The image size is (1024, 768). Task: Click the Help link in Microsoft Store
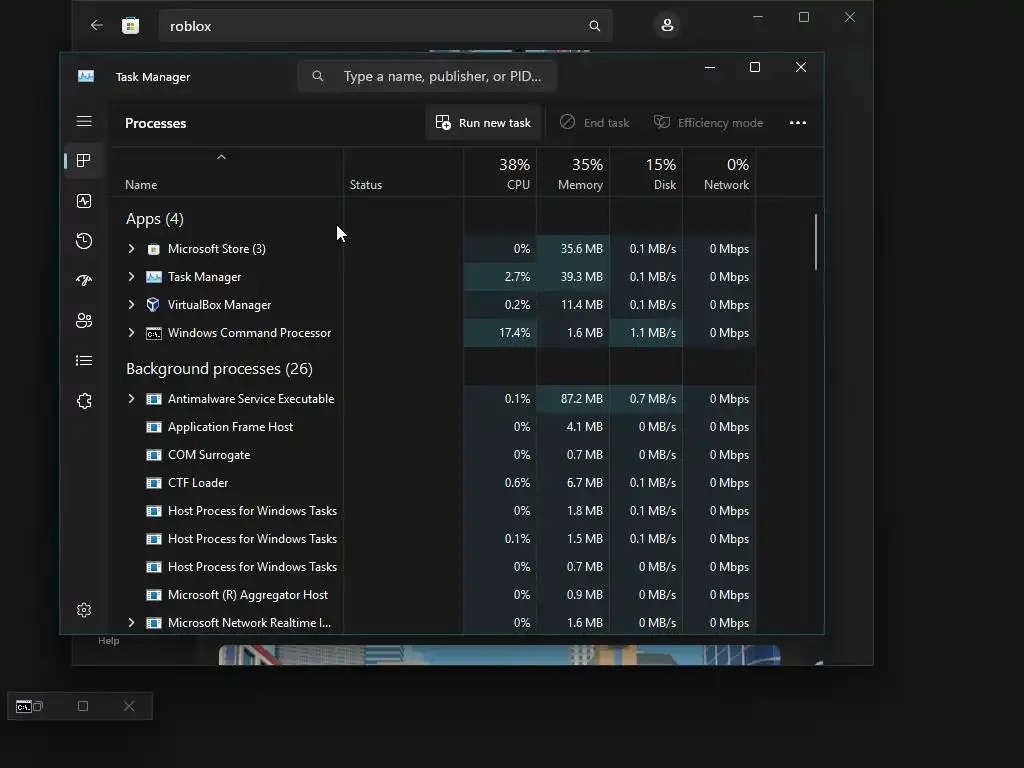[x=108, y=641]
